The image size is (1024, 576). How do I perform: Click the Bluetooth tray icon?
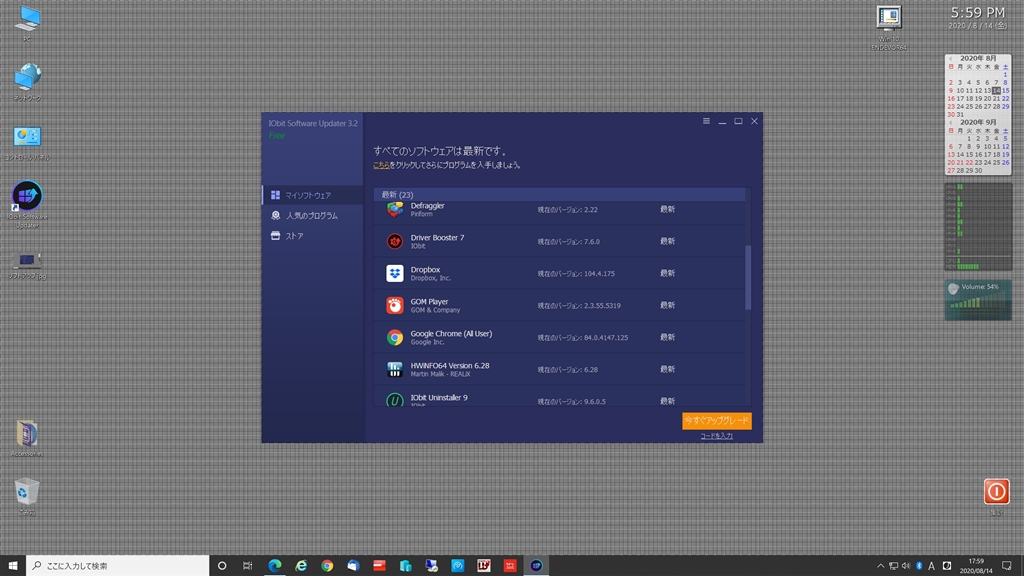919,566
